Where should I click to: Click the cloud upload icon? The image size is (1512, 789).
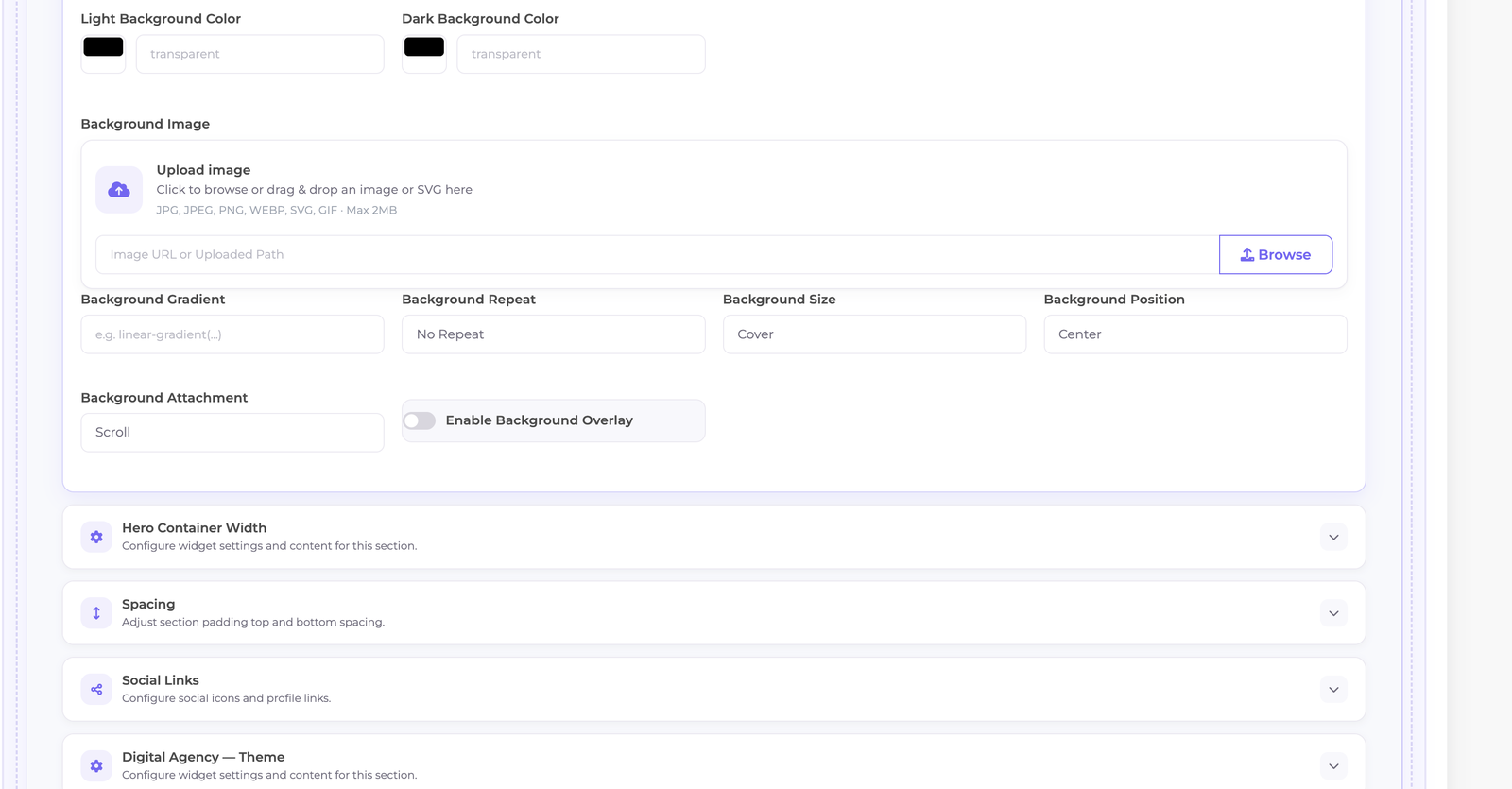tap(119, 190)
